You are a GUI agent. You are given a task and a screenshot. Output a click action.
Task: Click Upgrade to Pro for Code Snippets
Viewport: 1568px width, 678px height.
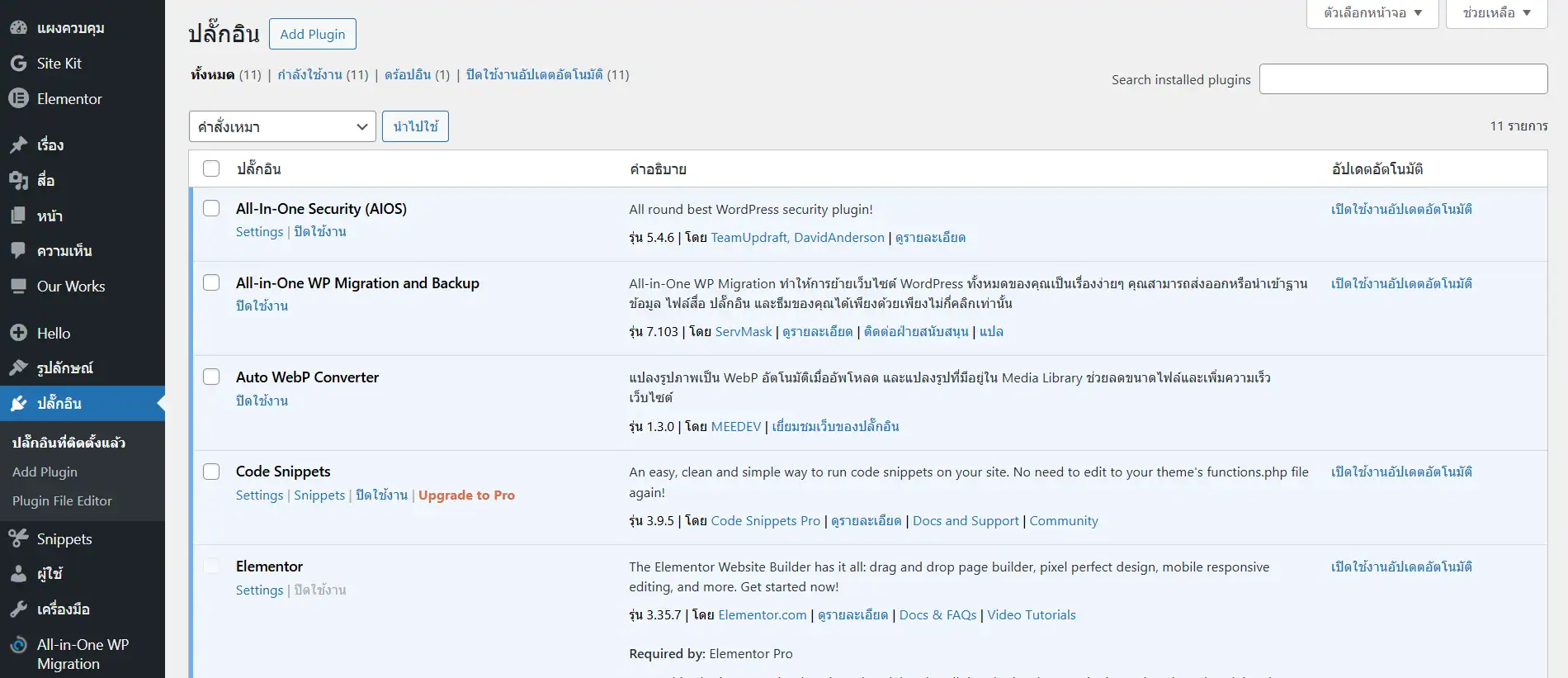coord(466,495)
